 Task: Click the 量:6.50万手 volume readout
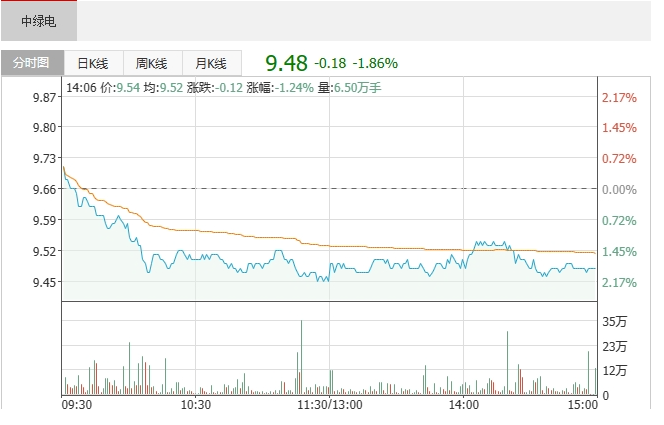click(349, 88)
